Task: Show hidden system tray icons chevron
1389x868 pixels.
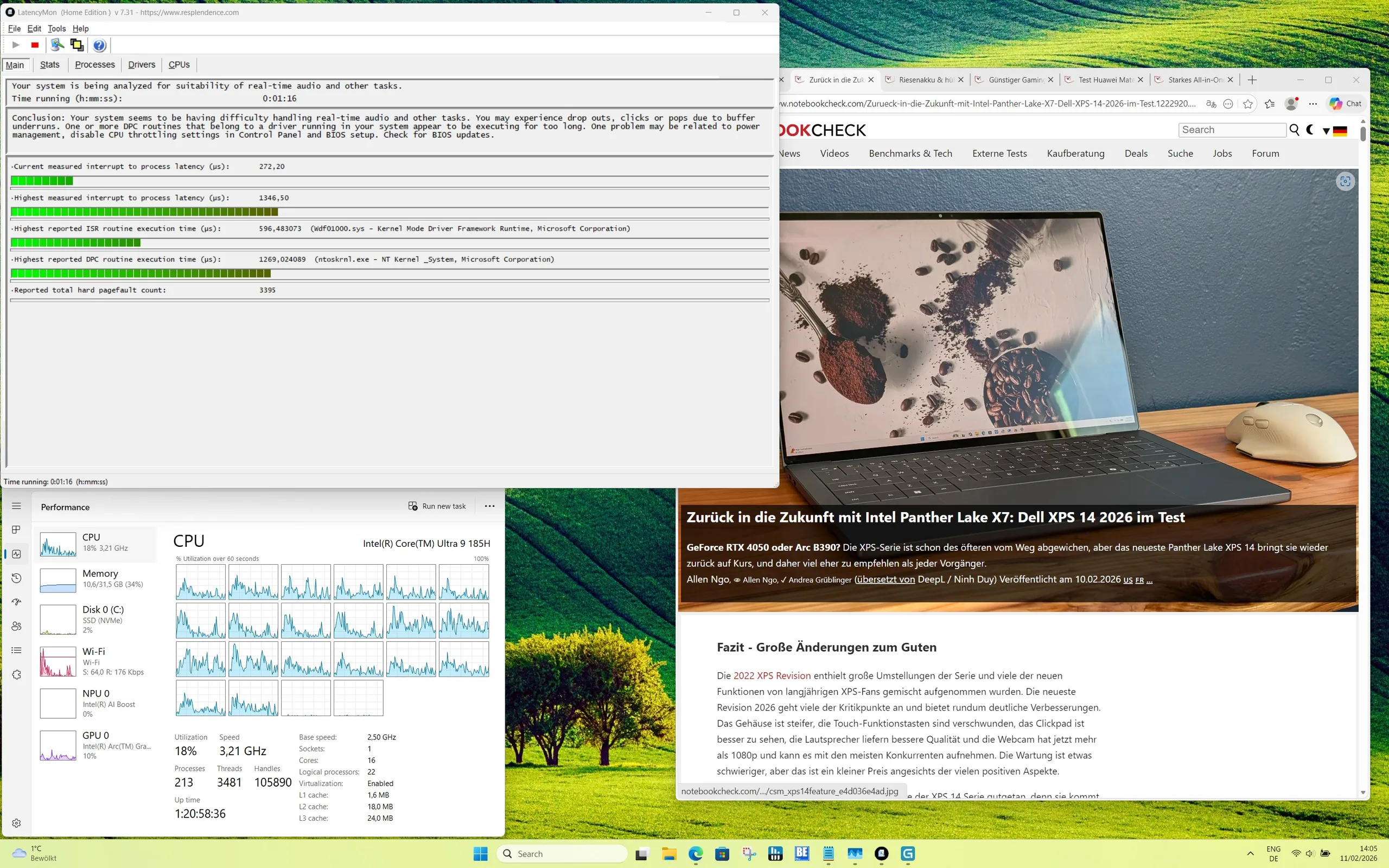Action: pos(1250,854)
